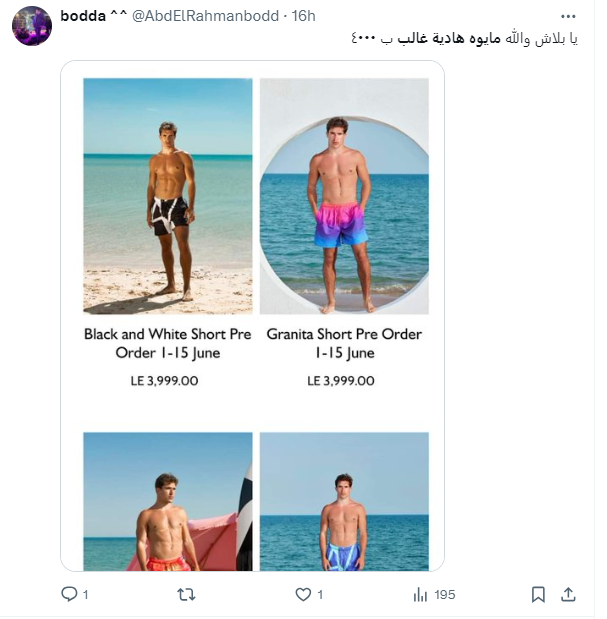
Task: Click the reply count number 1
Action: (86, 594)
